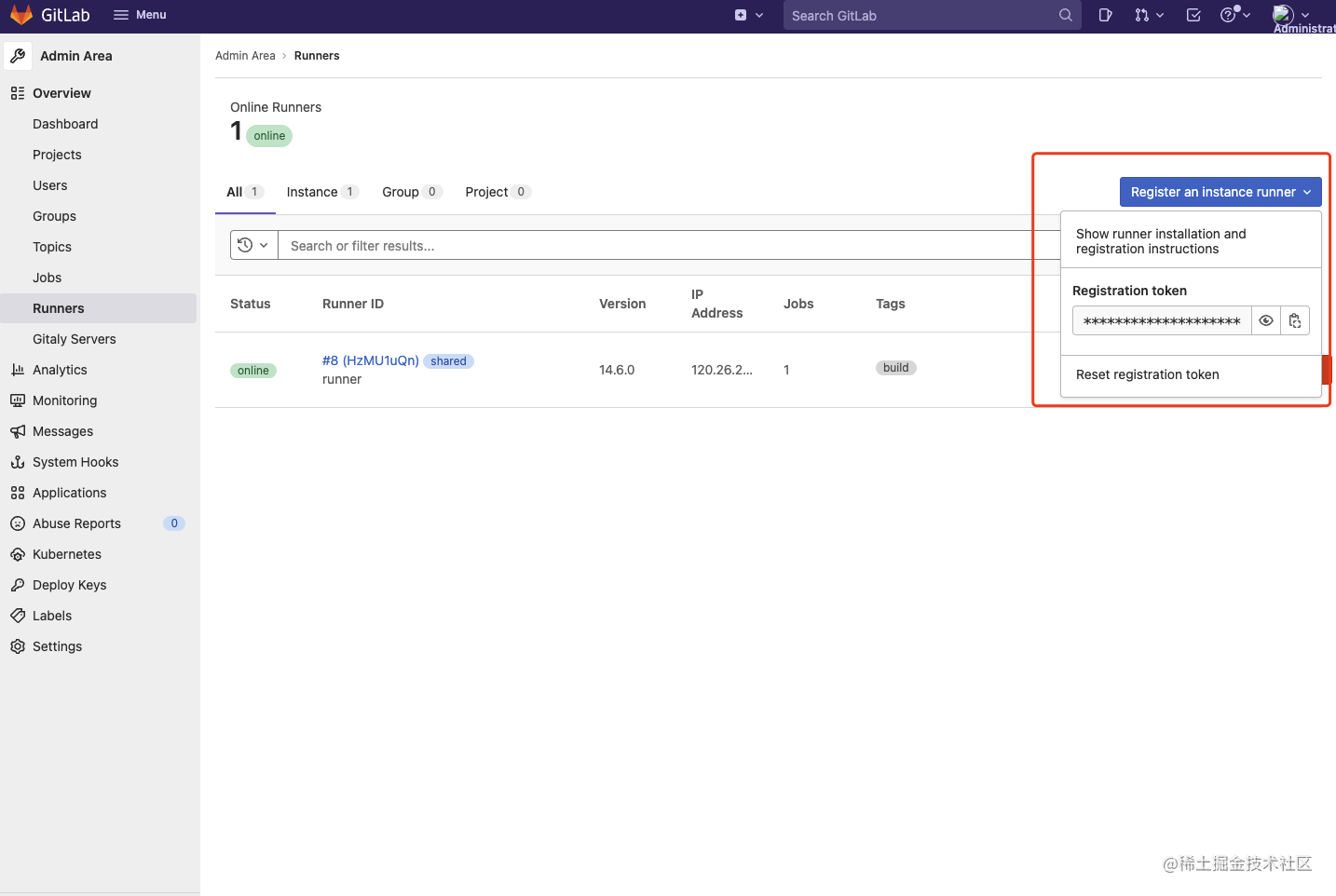Reveal the registration token with the eye icon

click(1266, 320)
